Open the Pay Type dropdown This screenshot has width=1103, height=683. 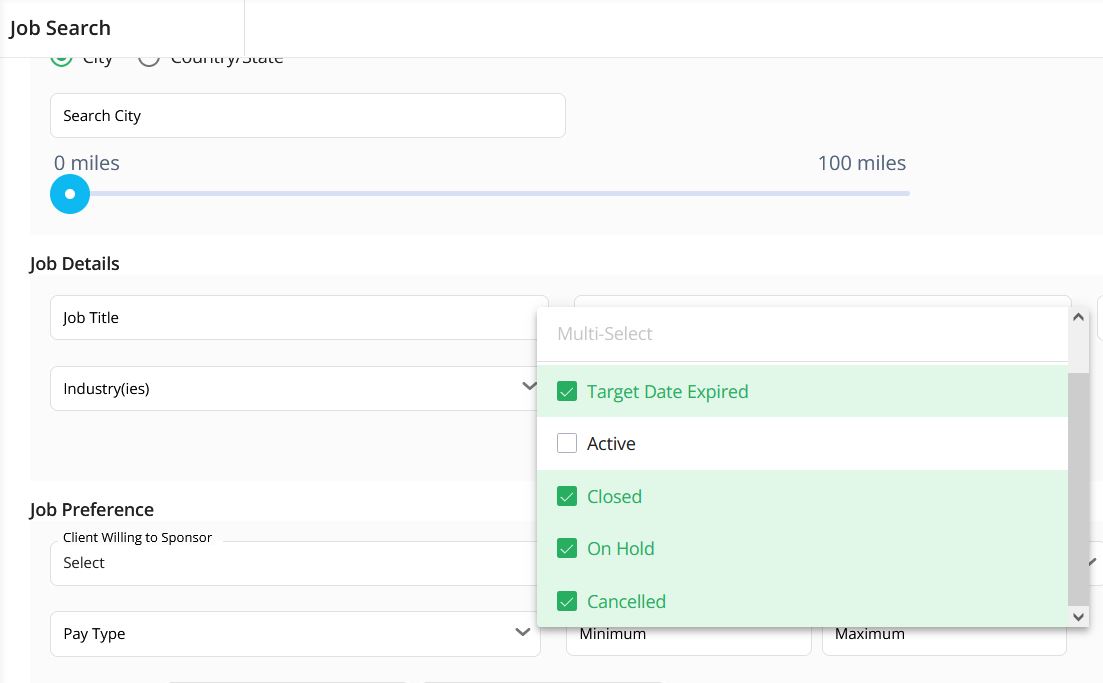295,634
